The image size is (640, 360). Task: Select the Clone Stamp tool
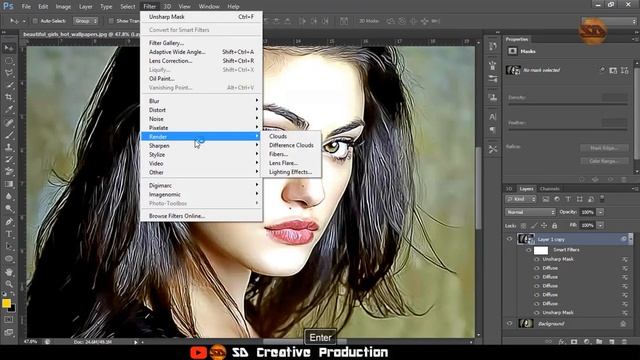tap(9, 147)
